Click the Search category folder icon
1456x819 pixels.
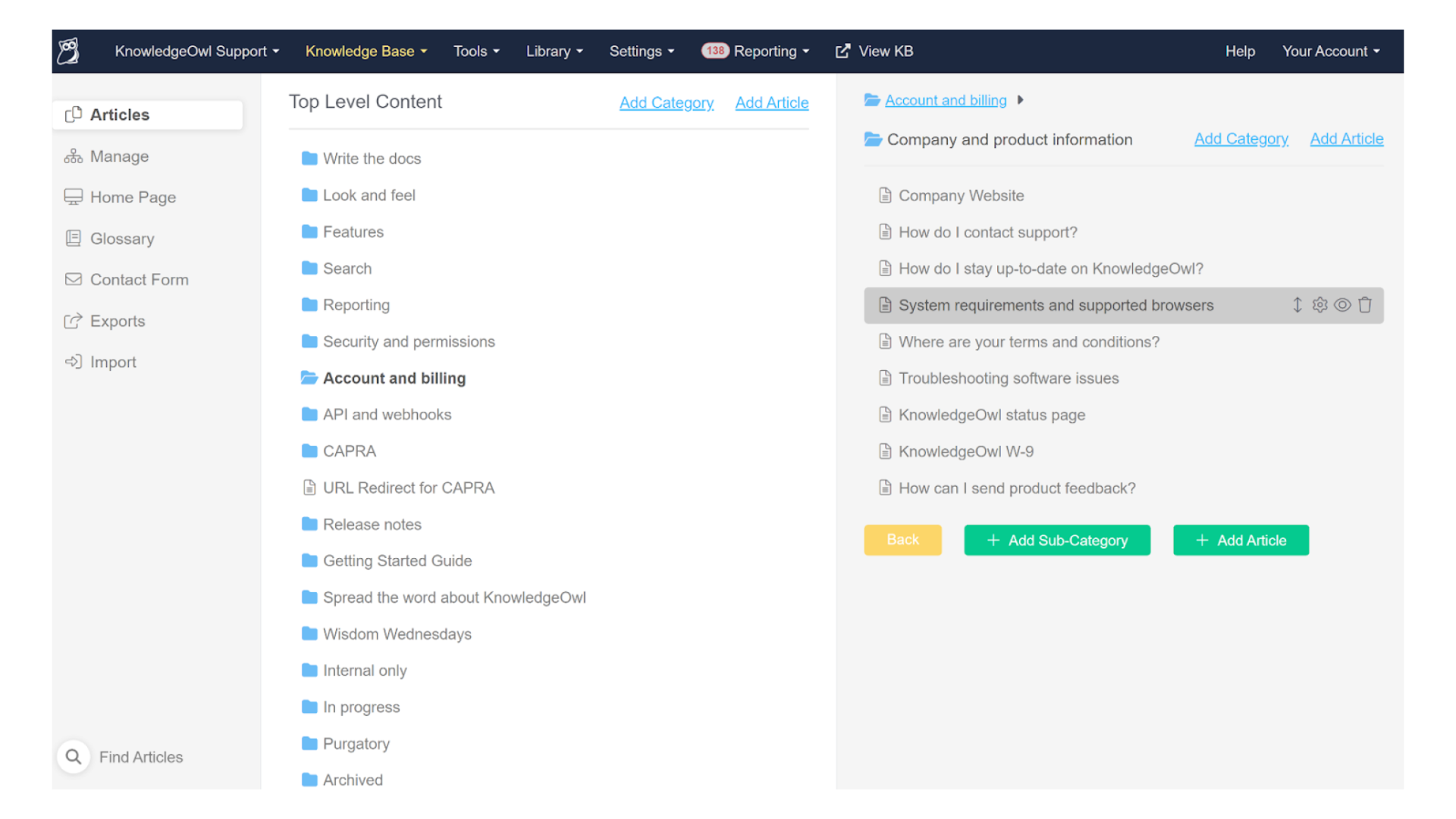(x=309, y=268)
